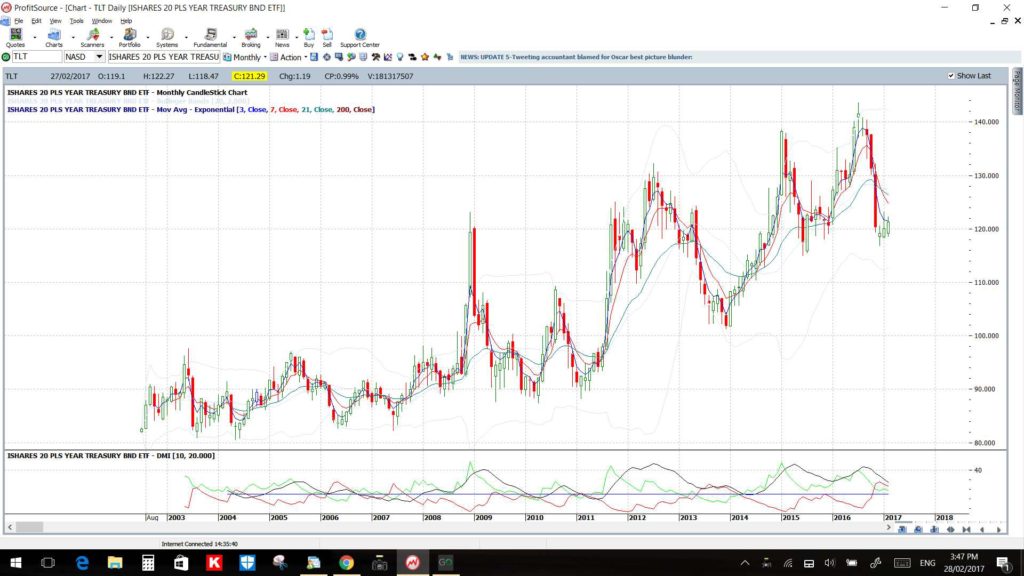Viewport: 1024px width, 576px height.
Task: Click the Sell toolbar icon
Action: pos(327,39)
